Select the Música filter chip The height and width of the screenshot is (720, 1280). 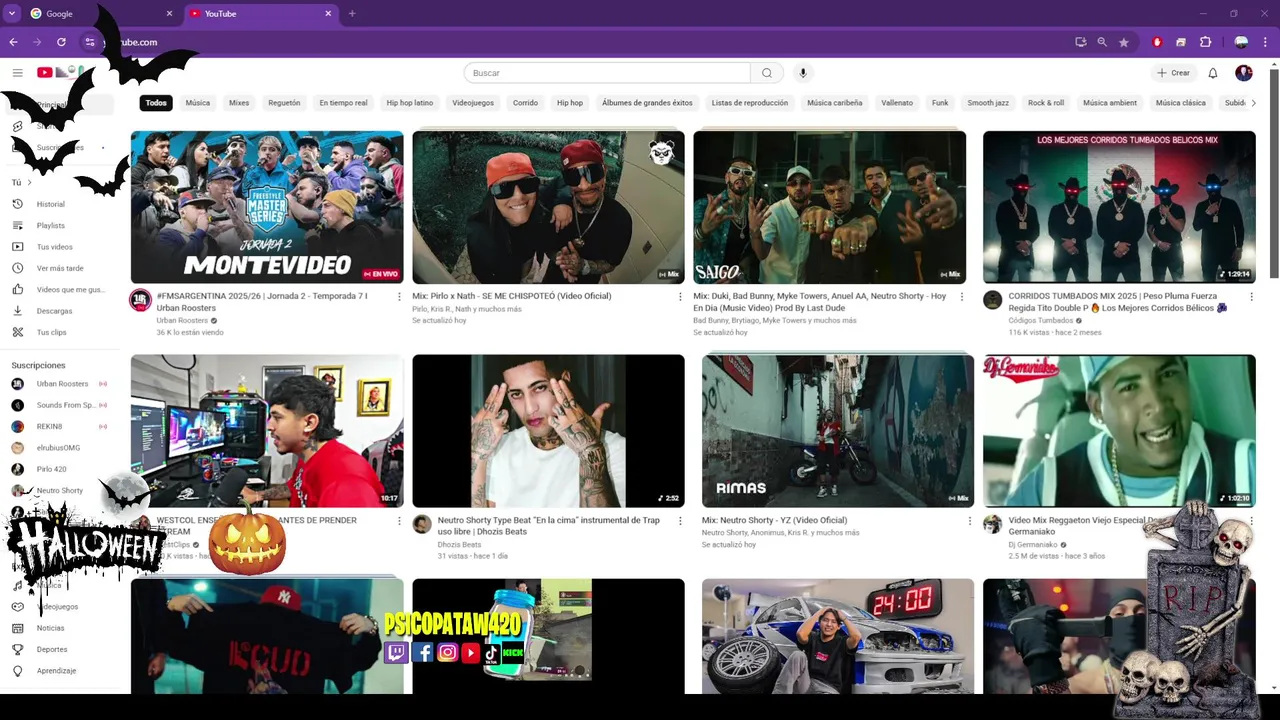coord(198,103)
